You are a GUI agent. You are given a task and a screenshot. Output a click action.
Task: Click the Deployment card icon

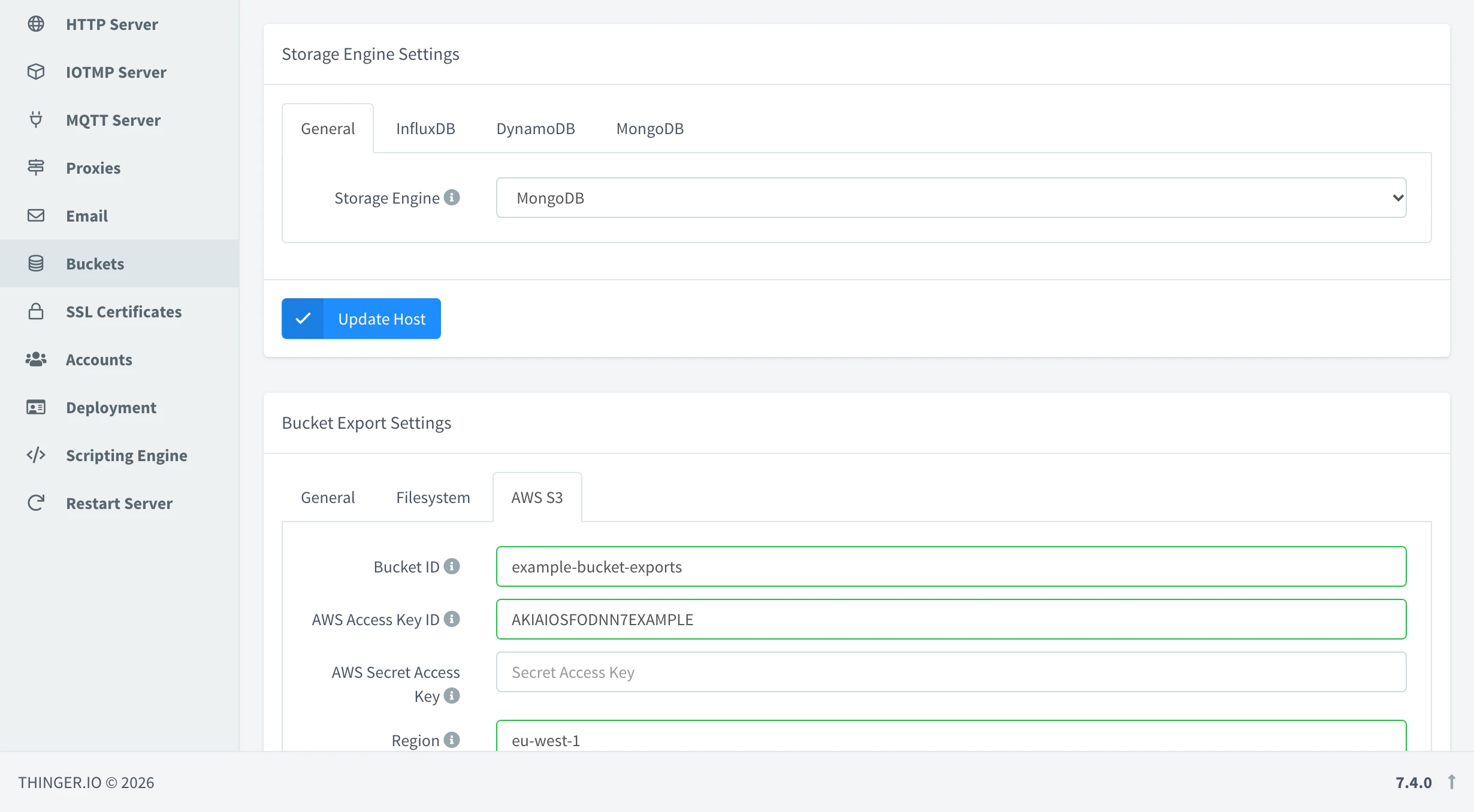36,407
